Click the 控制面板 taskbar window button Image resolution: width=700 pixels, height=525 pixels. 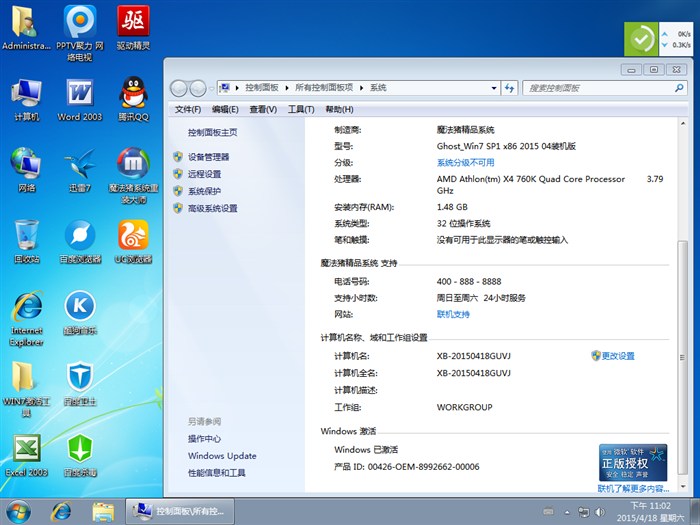(179, 511)
